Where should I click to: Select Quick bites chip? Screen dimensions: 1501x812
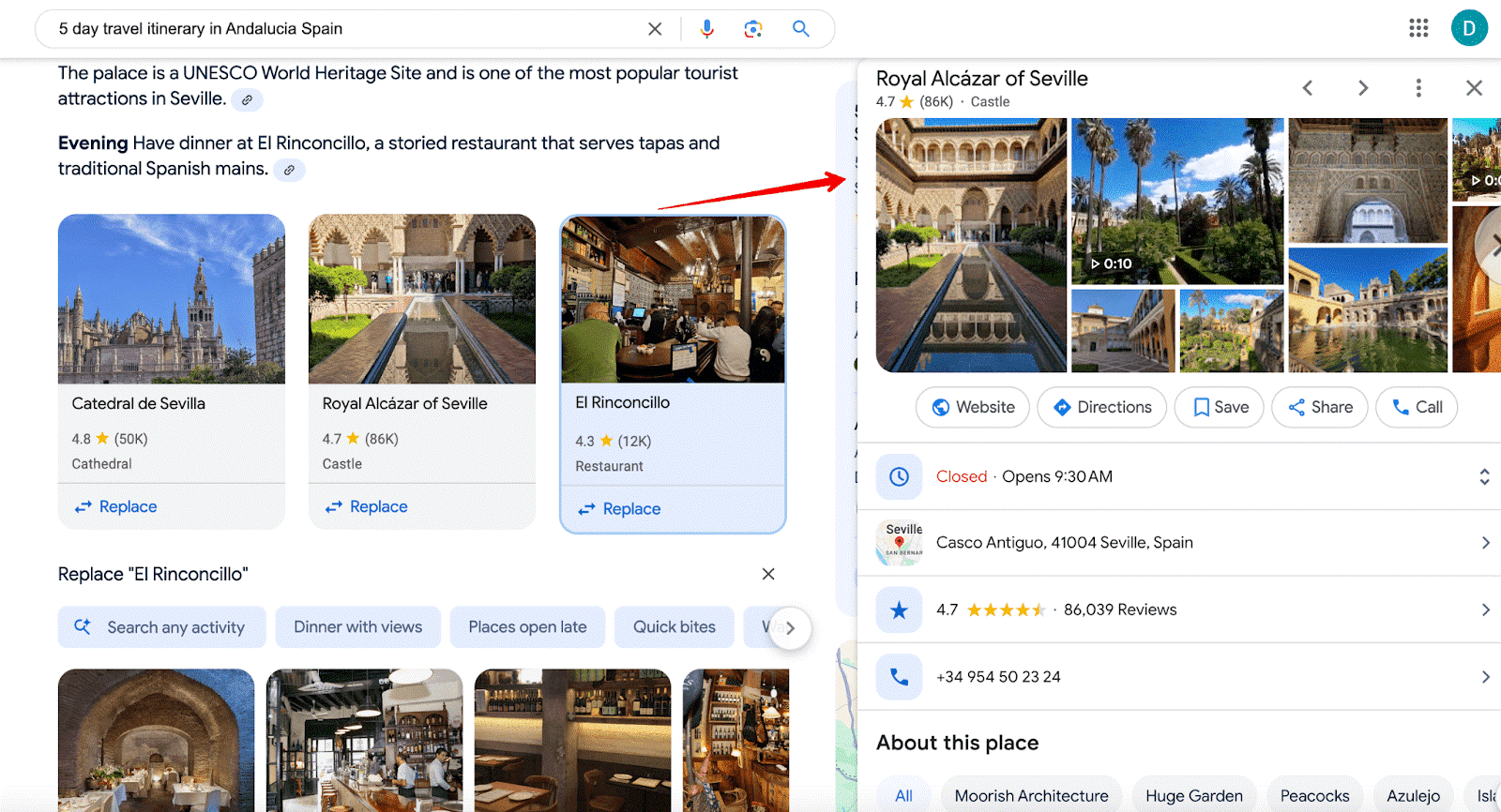(x=675, y=627)
